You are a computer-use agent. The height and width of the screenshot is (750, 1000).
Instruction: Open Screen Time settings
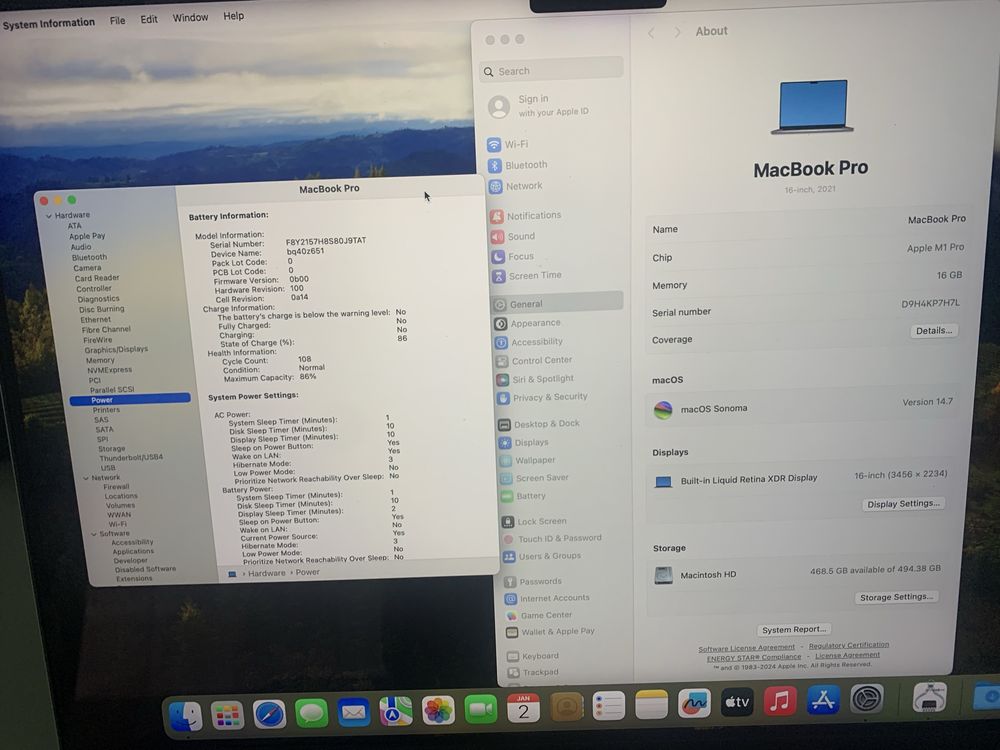point(527,276)
